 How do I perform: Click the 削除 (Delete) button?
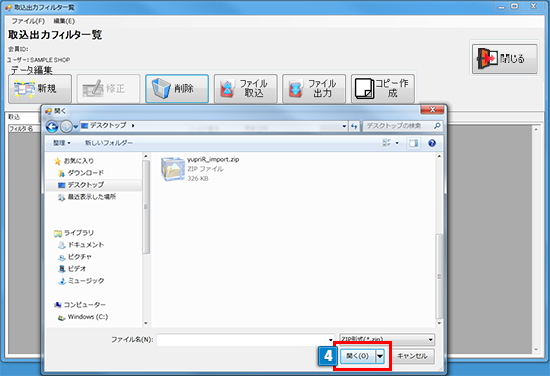tap(177, 88)
